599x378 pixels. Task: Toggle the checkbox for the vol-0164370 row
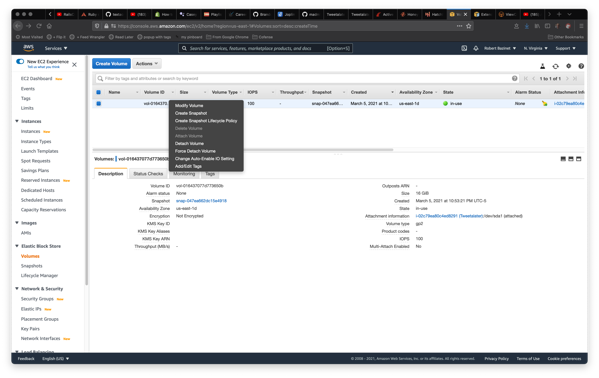tap(99, 104)
